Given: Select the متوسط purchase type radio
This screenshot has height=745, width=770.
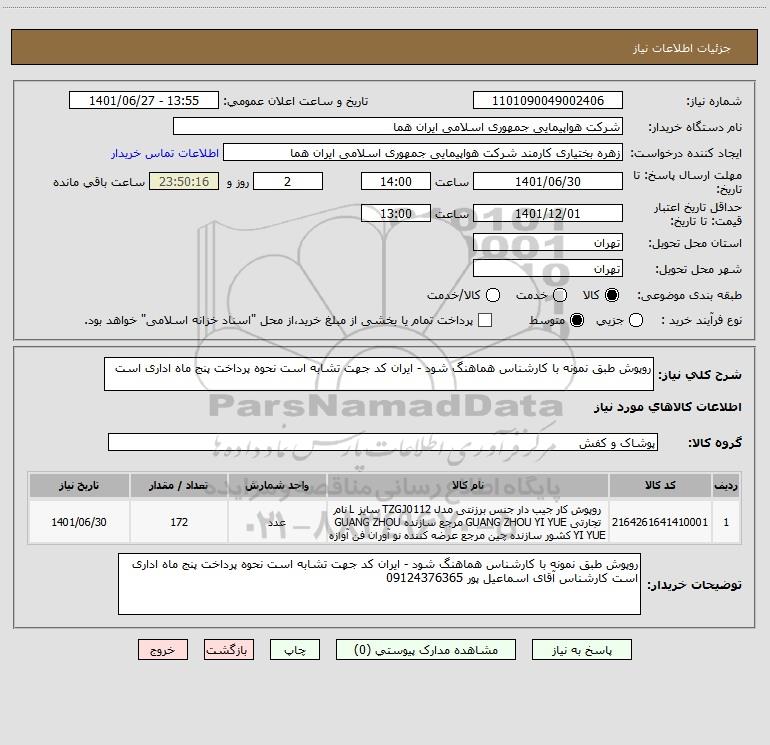Looking at the screenshot, I should [x=577, y=320].
